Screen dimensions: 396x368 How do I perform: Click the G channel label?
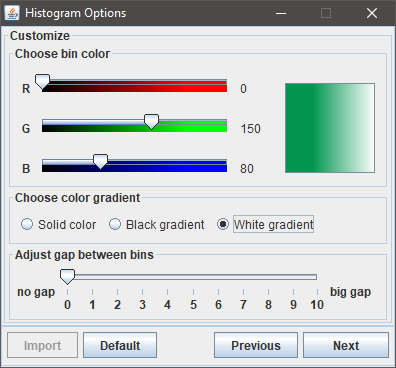[x=26, y=129]
